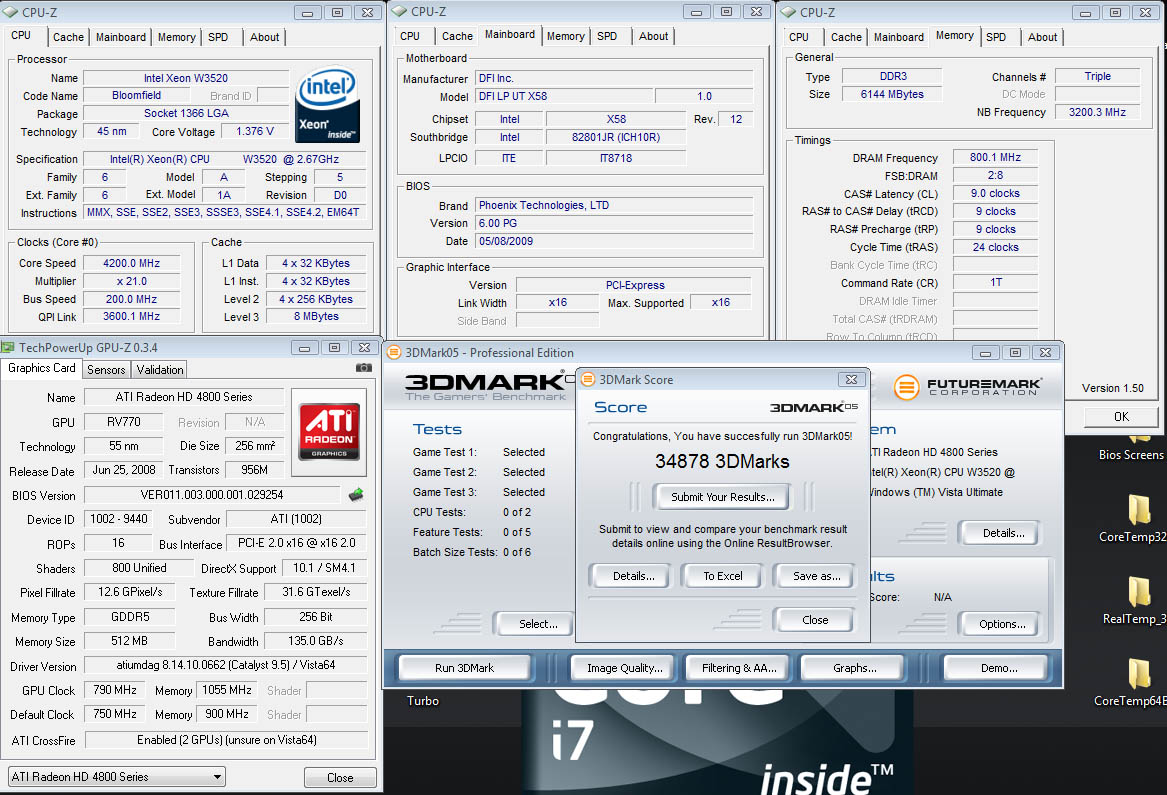Switch to Cache tab in left CPU-Z window
The width and height of the screenshot is (1167, 795).
pos(68,37)
